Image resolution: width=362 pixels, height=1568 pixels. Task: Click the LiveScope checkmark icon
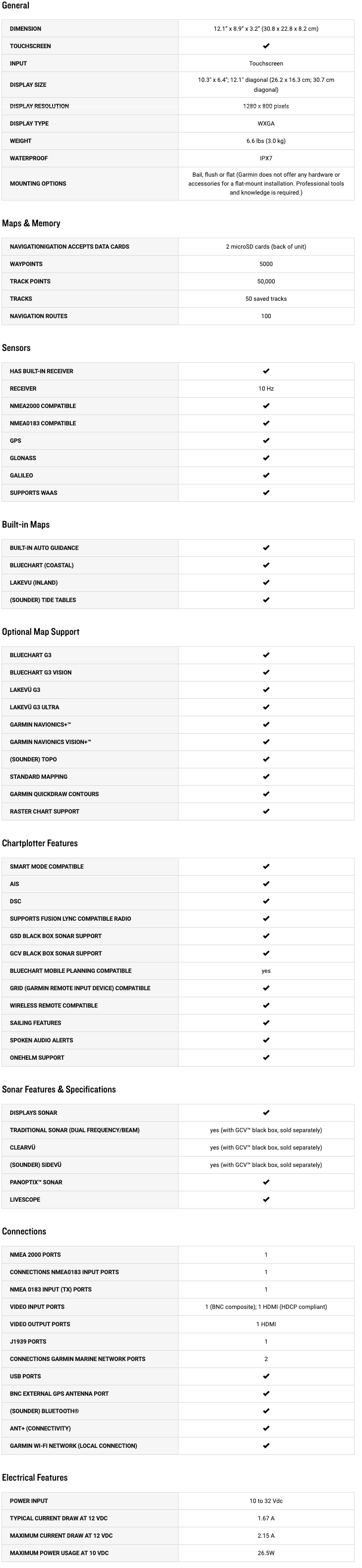[266, 1199]
